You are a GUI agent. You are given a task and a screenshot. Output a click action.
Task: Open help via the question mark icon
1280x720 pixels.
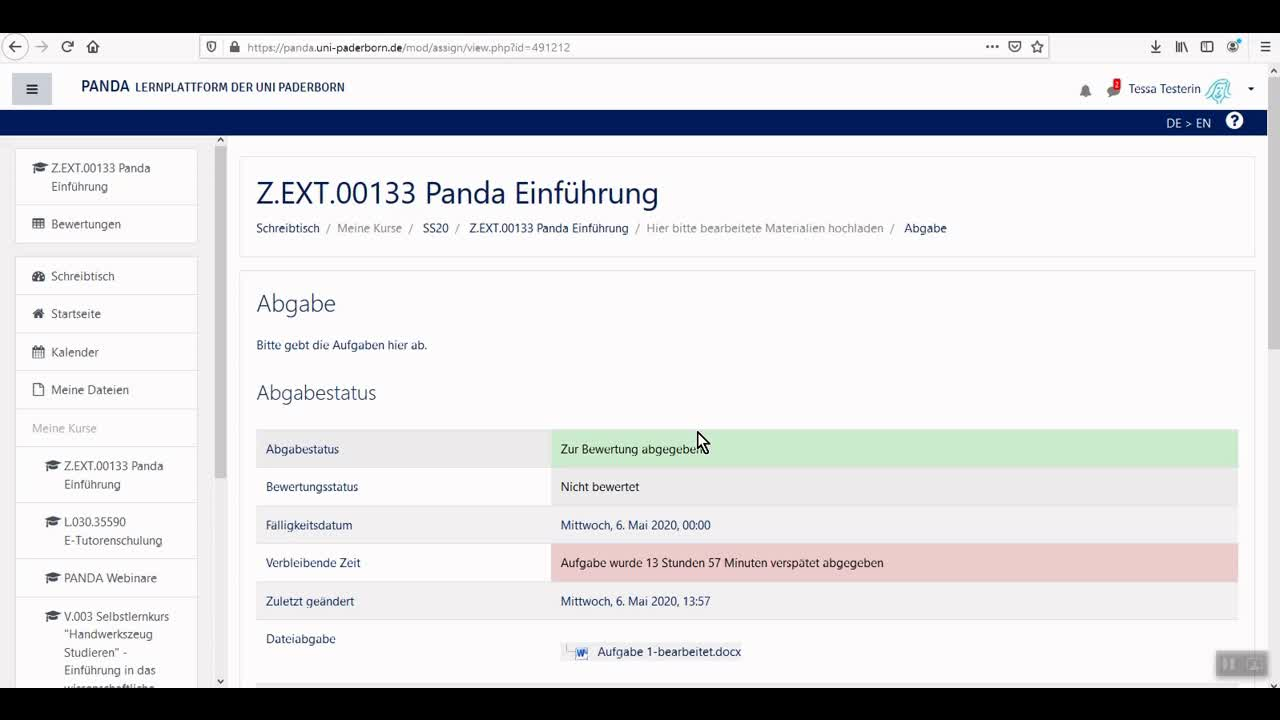pyautogui.click(x=1234, y=121)
